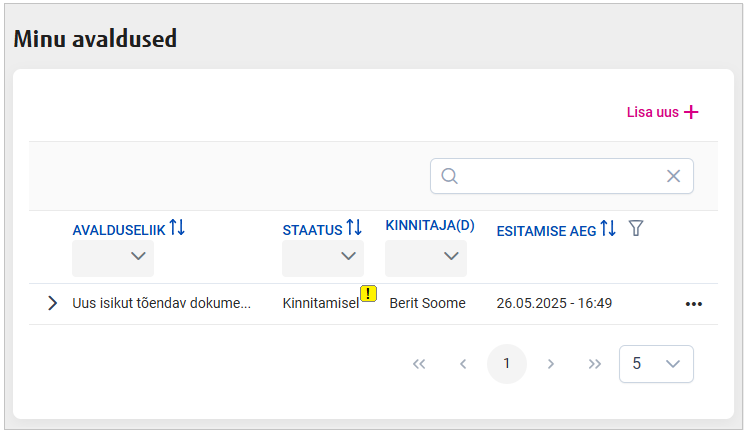Go to the next page
This screenshot has width=747, height=434.
551,364
